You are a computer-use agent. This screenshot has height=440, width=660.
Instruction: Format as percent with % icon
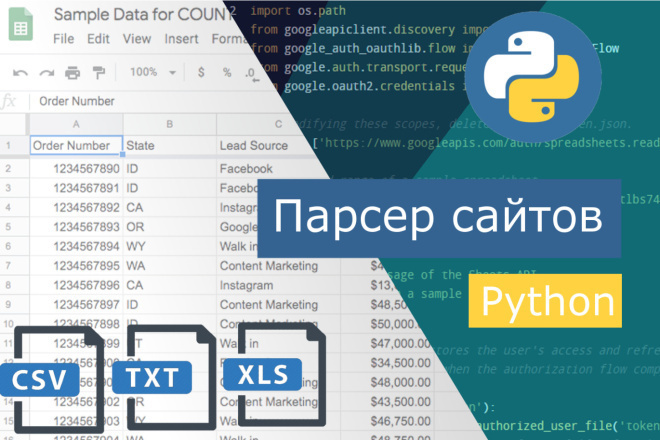tap(227, 72)
